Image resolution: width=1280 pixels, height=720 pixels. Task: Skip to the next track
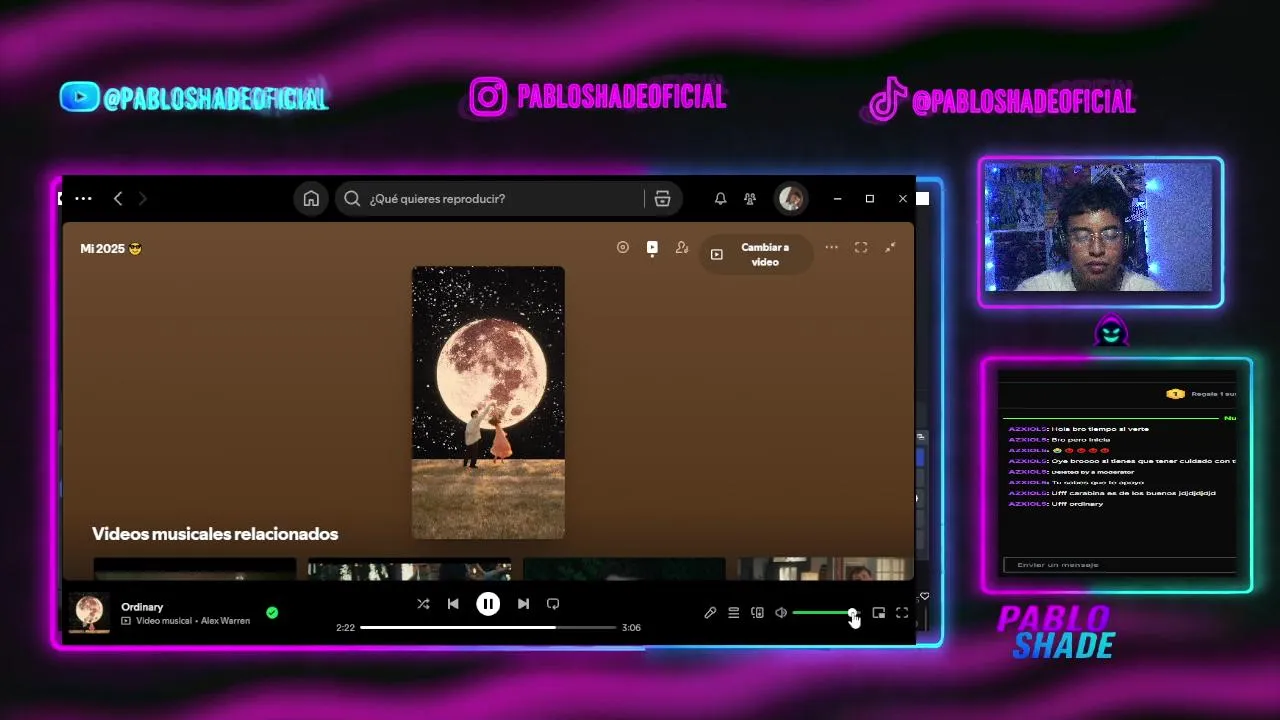coord(523,604)
